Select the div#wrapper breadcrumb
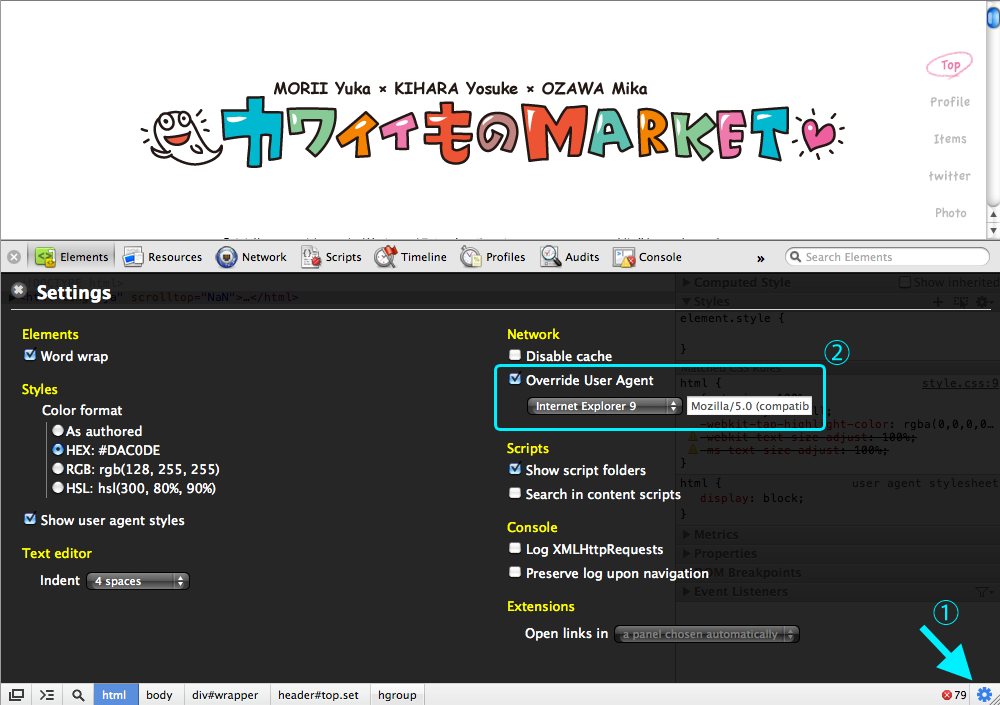This screenshot has height=705, width=1000. click(x=225, y=695)
